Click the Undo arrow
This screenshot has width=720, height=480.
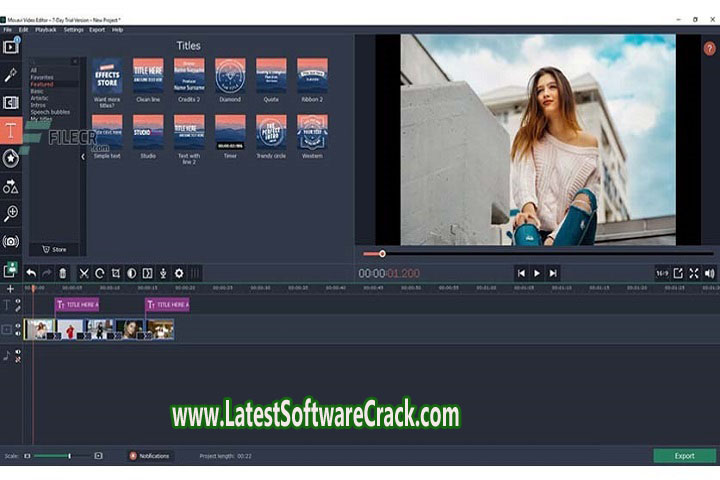click(31, 273)
